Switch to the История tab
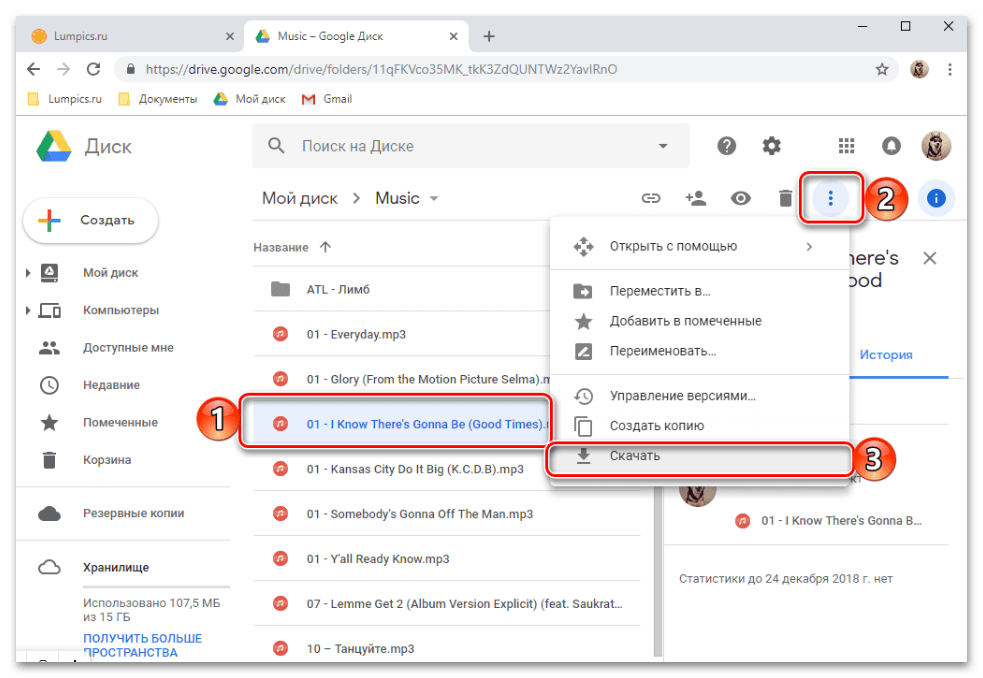983x678 pixels. [886, 355]
